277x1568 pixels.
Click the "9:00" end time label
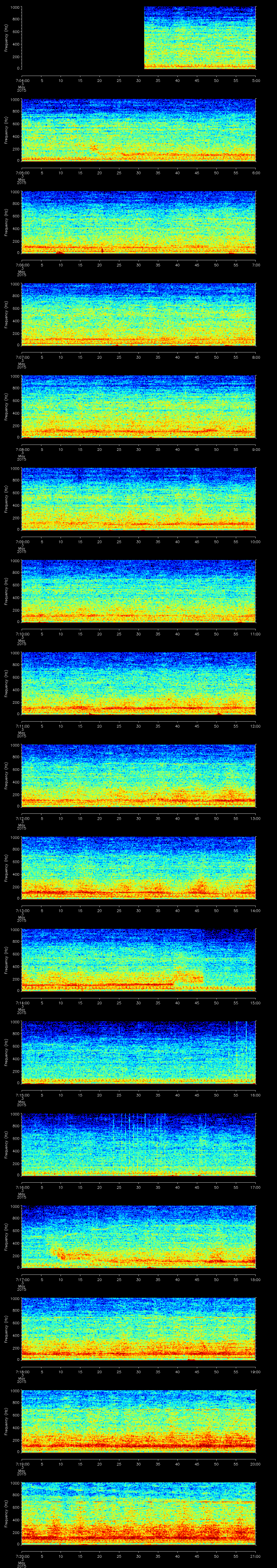pyautogui.click(x=256, y=449)
